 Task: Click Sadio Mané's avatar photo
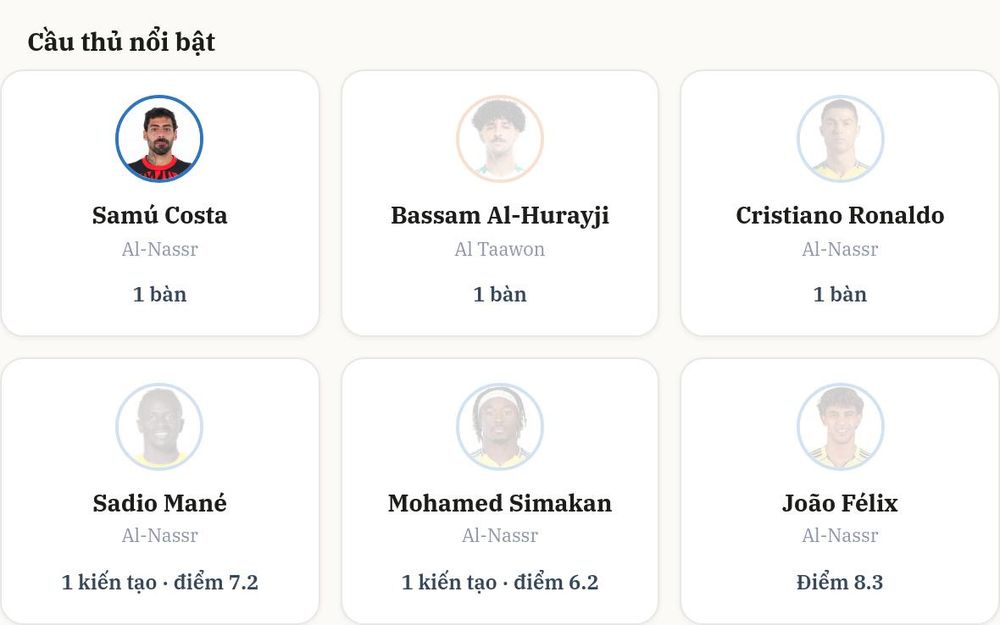[159, 426]
